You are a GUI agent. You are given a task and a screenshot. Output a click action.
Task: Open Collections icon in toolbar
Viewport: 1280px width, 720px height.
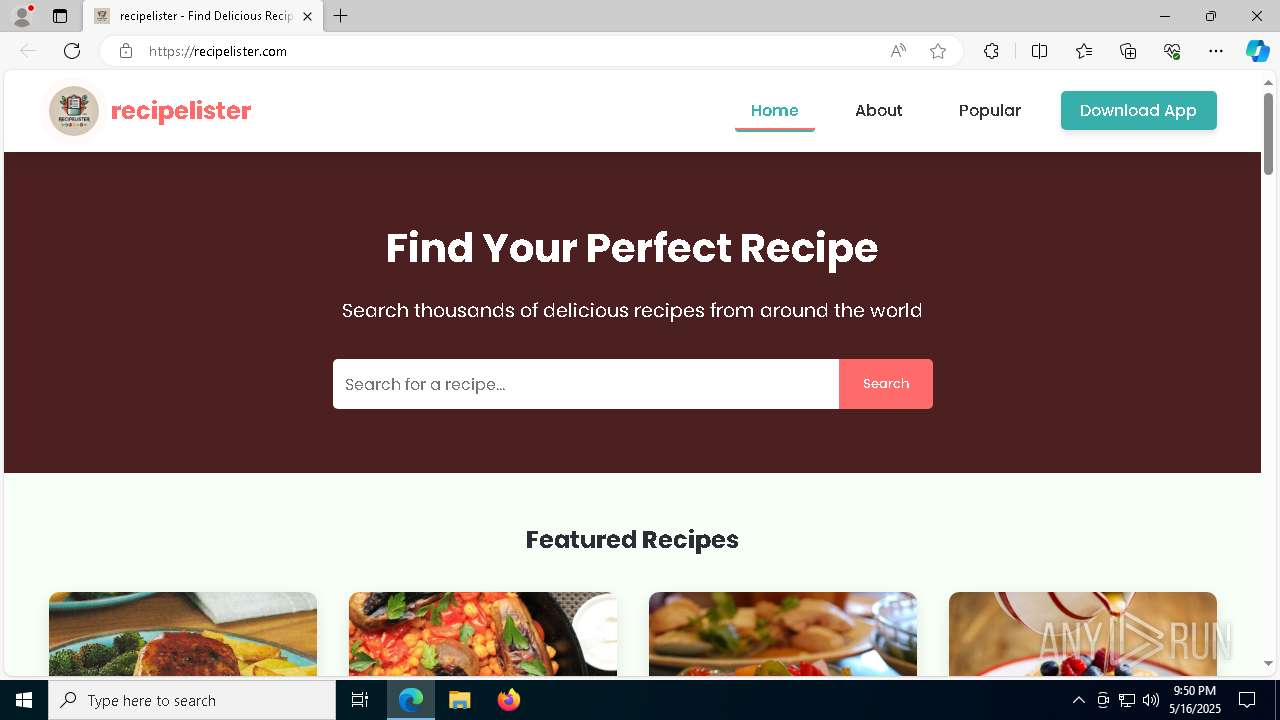(x=1128, y=51)
